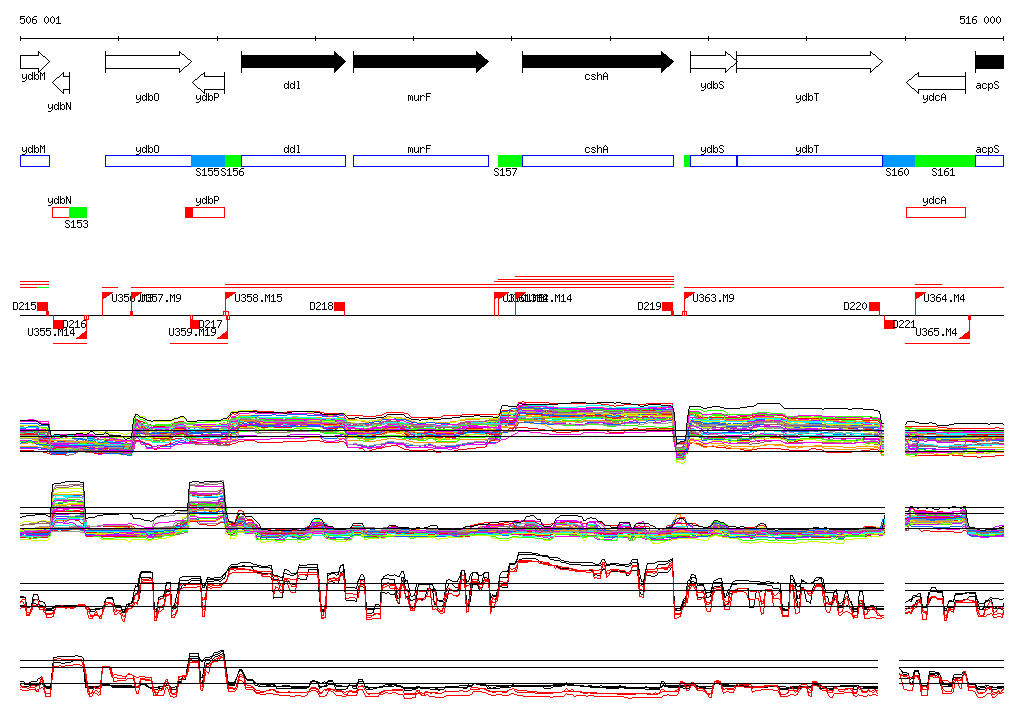The width and height of the screenshot is (1024, 714).
Task: Select the black murF gene arrow
Action: click(421, 62)
